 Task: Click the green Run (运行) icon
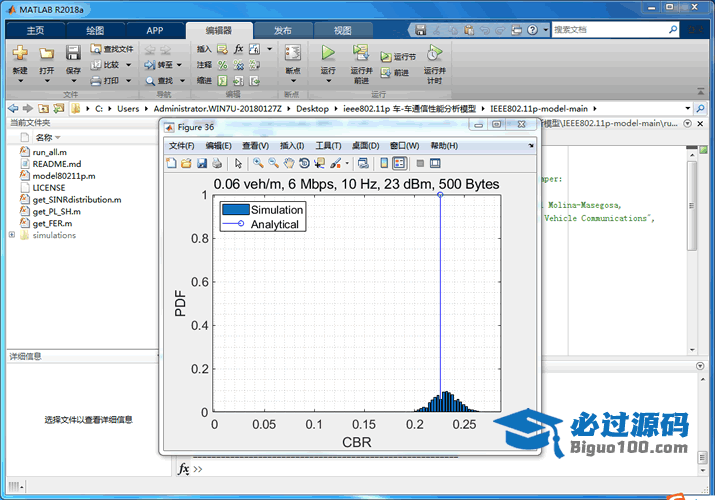coord(327,53)
